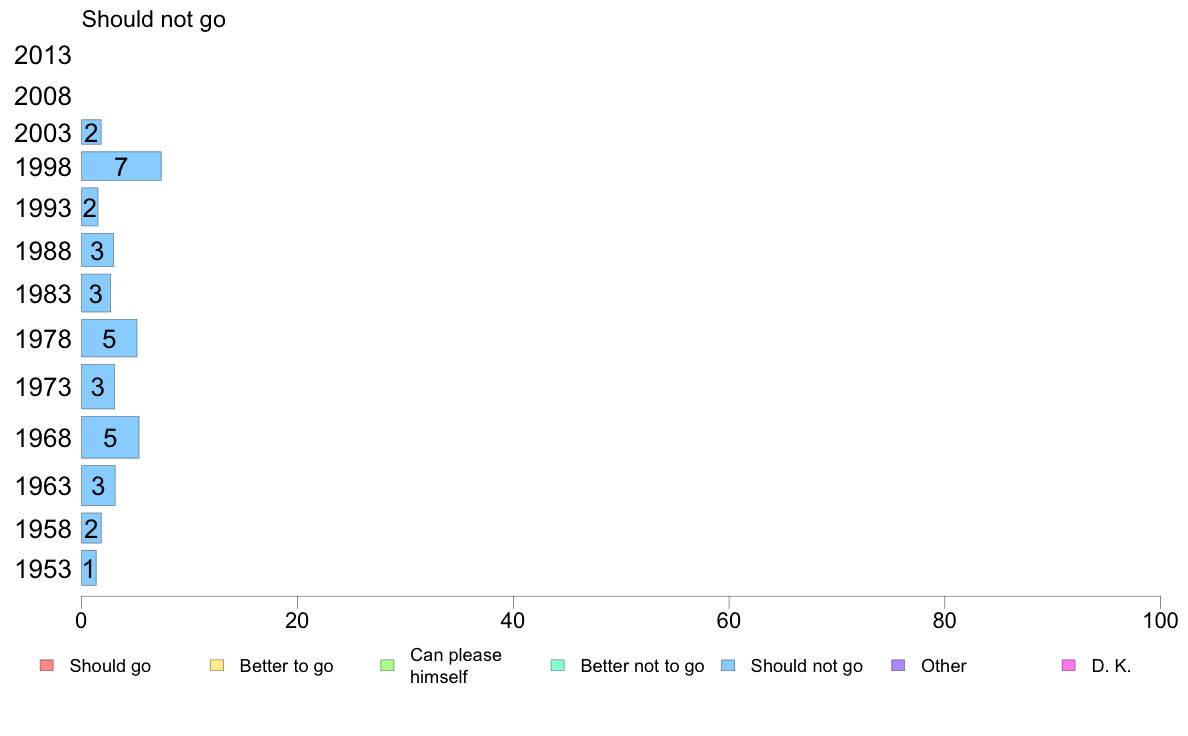Select the purple Other legend swatch
1188x736 pixels.
tap(898, 666)
